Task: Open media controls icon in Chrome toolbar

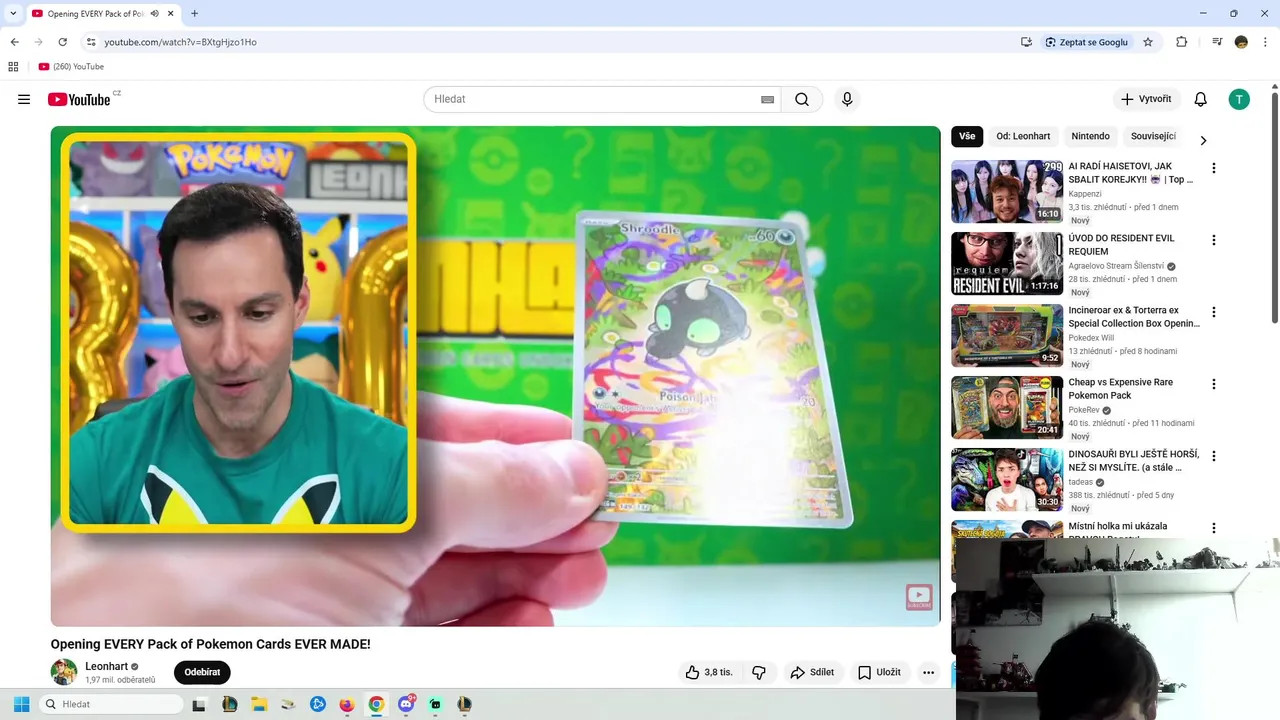Action: click(1217, 42)
